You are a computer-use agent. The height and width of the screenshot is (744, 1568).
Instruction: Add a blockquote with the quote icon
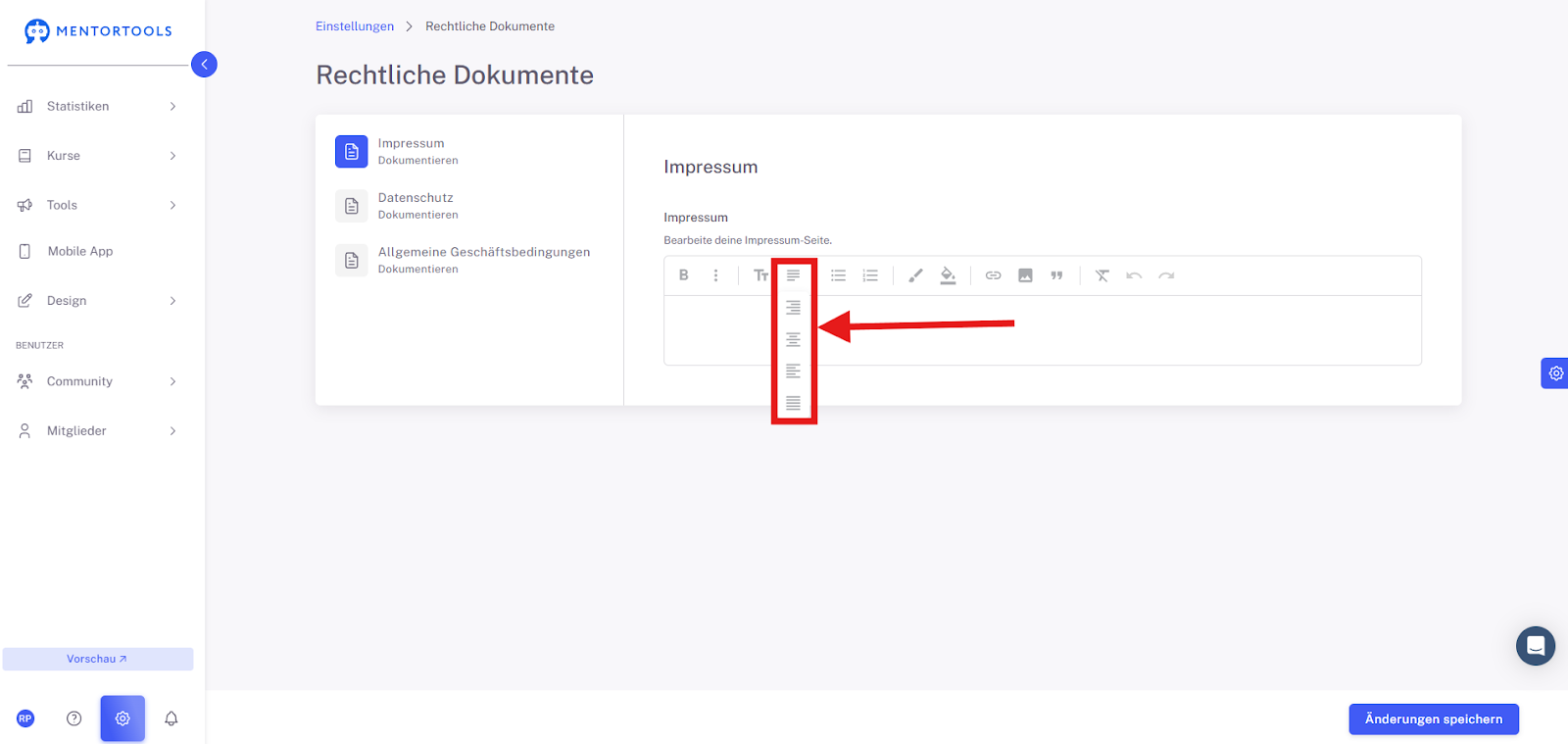[x=1056, y=275]
